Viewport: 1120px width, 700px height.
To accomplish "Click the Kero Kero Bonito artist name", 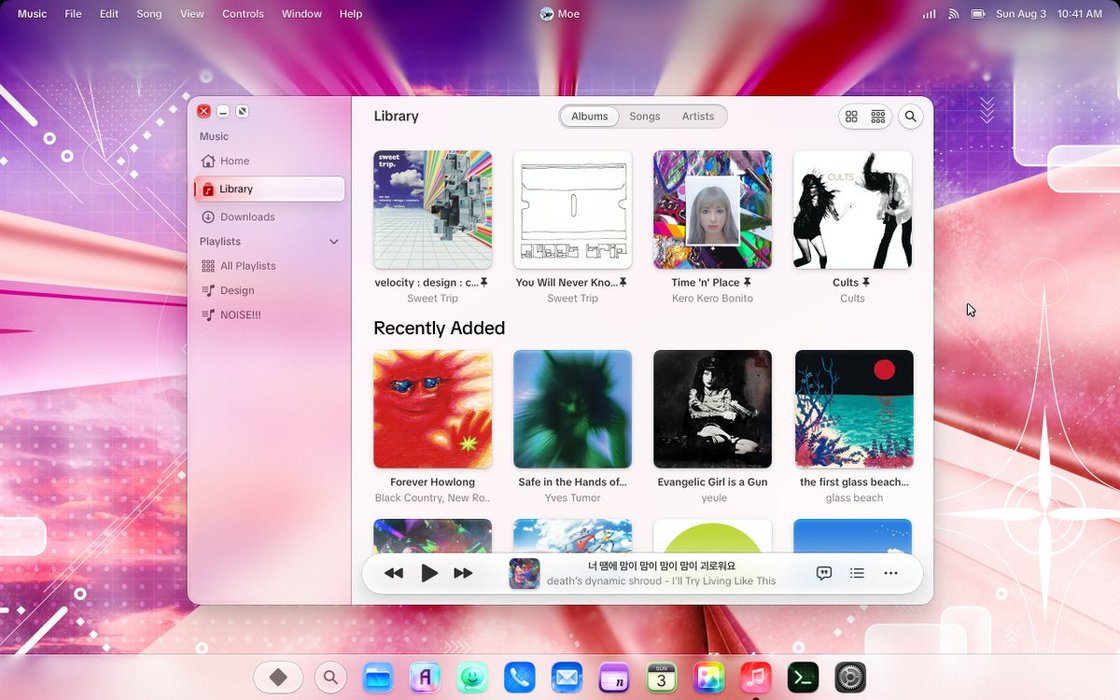I will [712, 299].
